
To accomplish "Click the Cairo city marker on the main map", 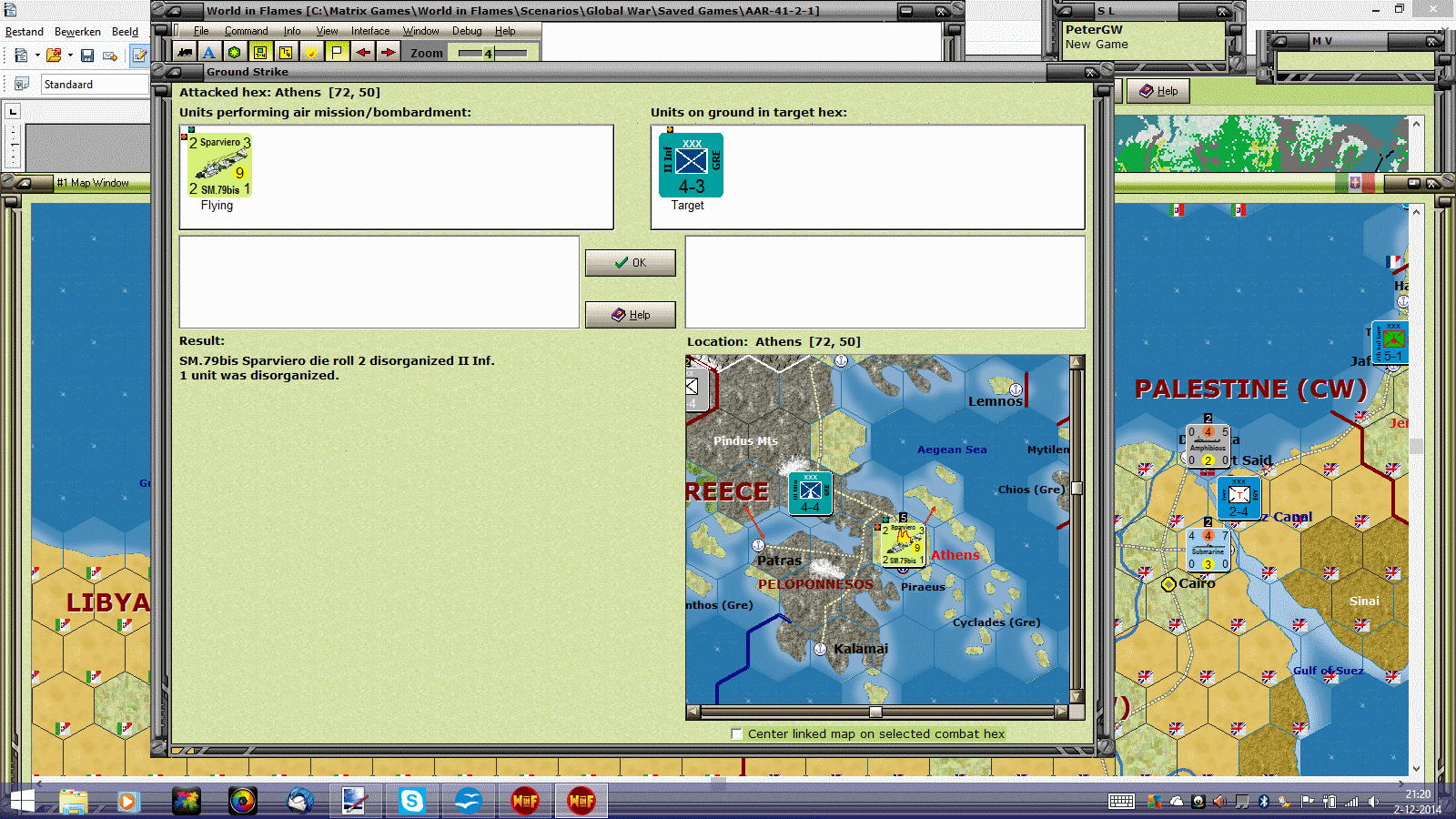I will [1169, 584].
